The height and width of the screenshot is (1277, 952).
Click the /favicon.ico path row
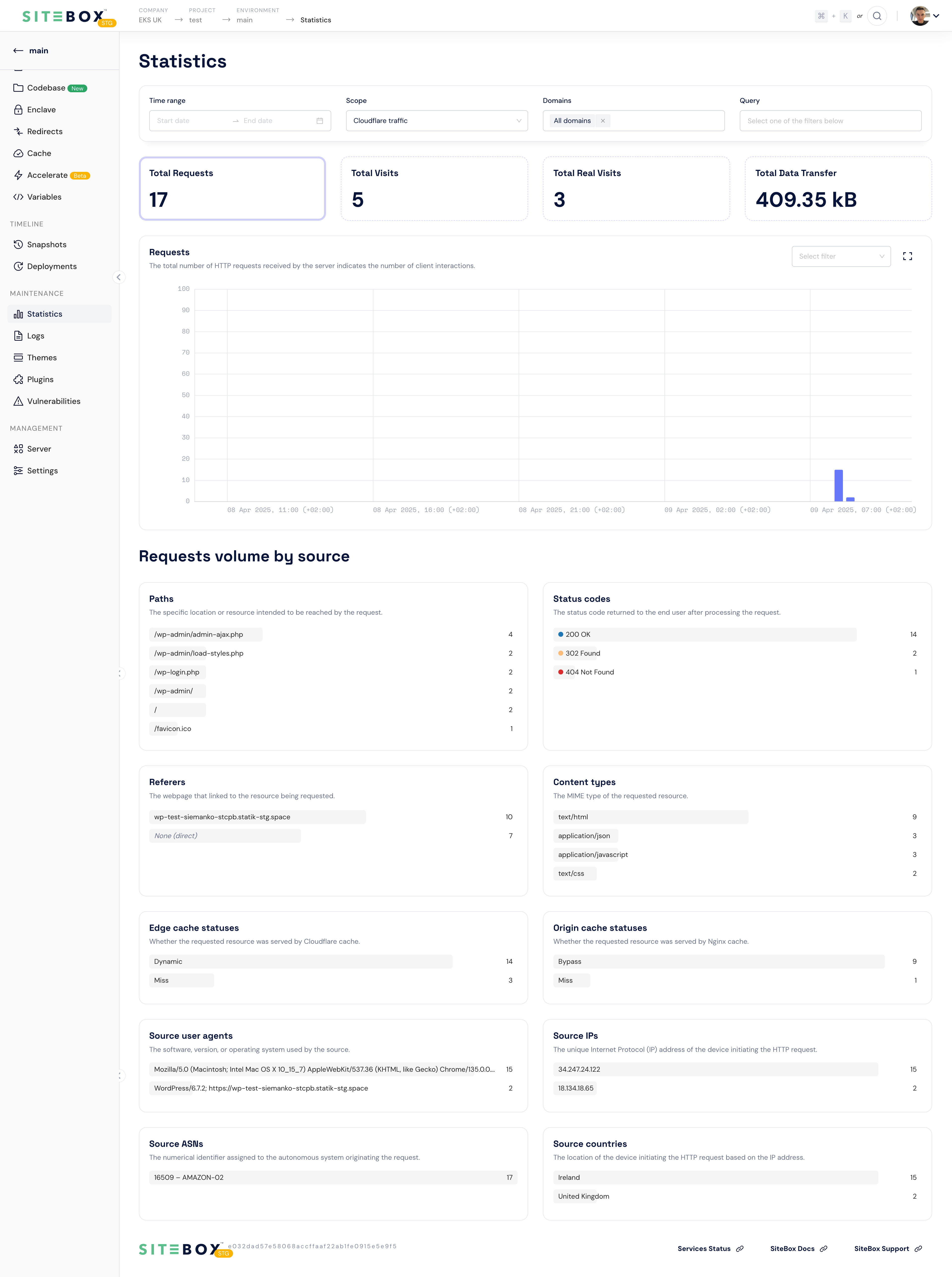click(x=333, y=729)
